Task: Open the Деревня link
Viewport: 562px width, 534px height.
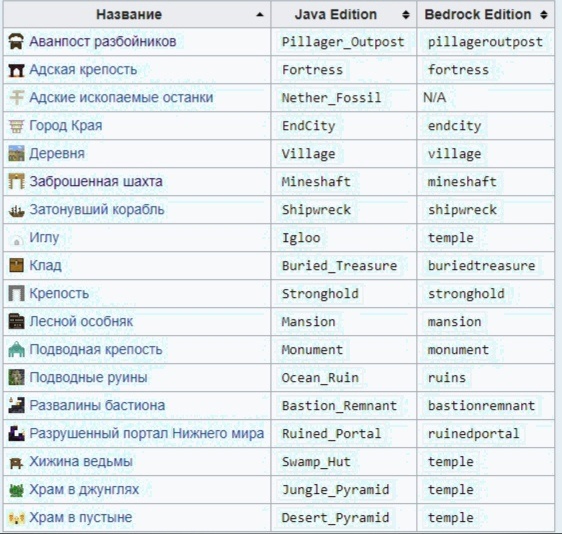Action: [57, 154]
